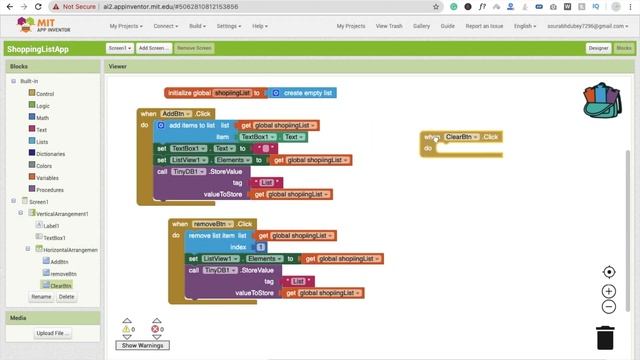This screenshot has width=640, height=360.
Task: Collapse the Built-in tree node
Action: click(x=13, y=81)
